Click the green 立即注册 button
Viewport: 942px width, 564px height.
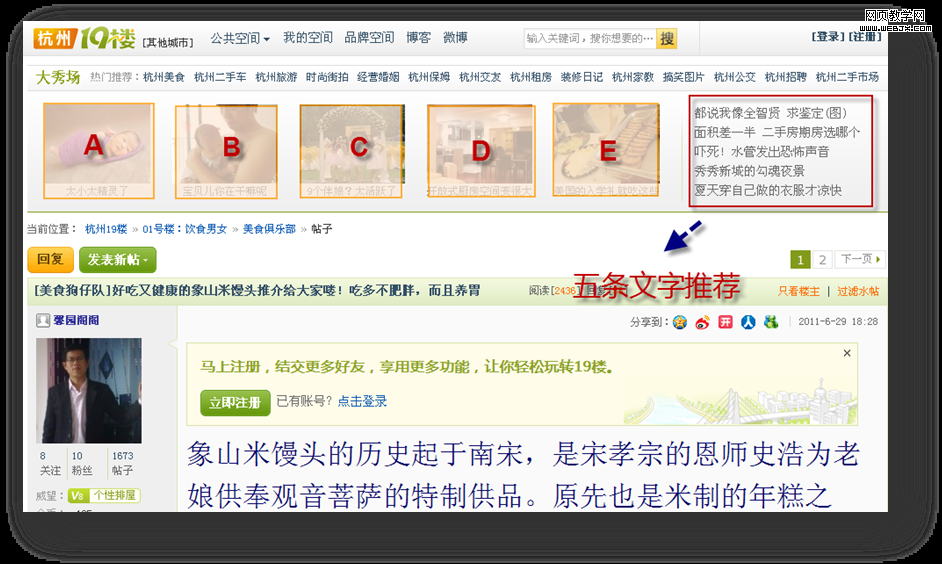pos(235,402)
